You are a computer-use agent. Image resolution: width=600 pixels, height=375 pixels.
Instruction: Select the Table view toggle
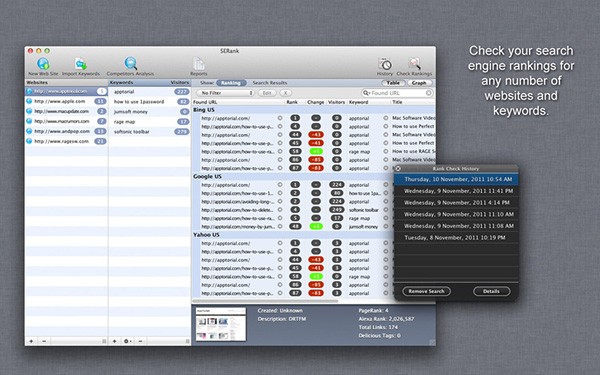393,83
